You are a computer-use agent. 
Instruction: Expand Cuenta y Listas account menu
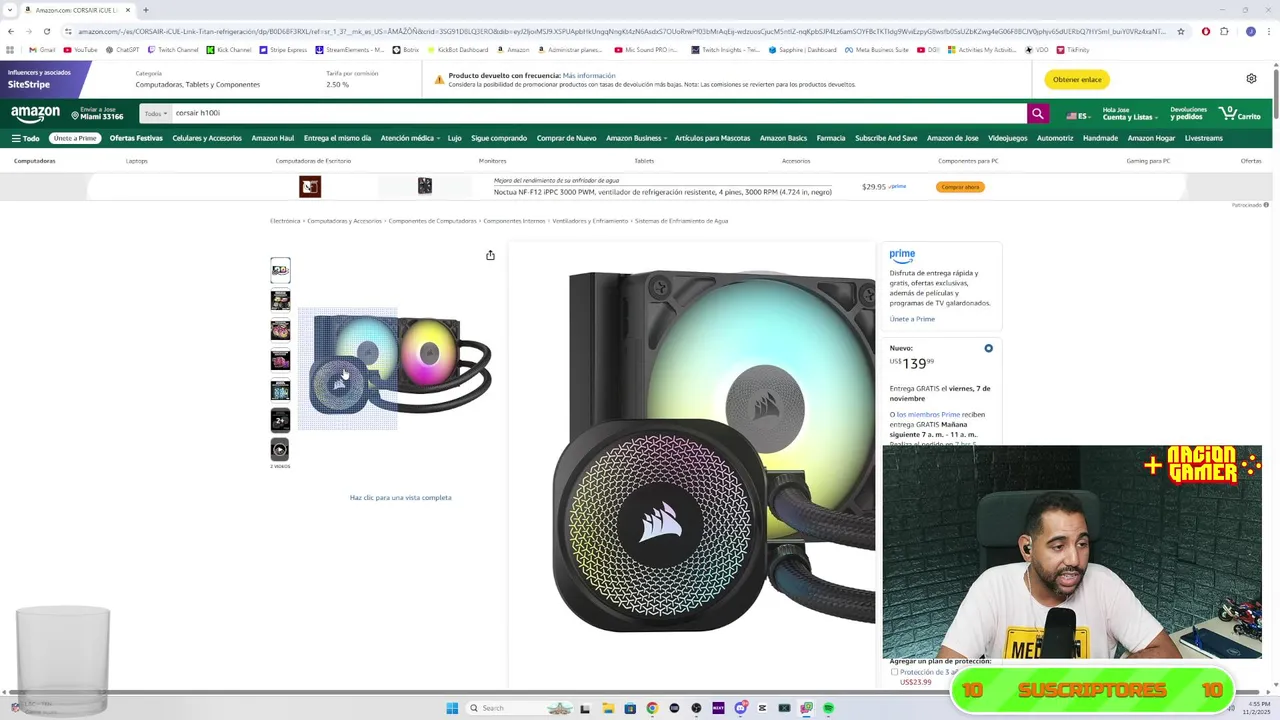[1131, 114]
